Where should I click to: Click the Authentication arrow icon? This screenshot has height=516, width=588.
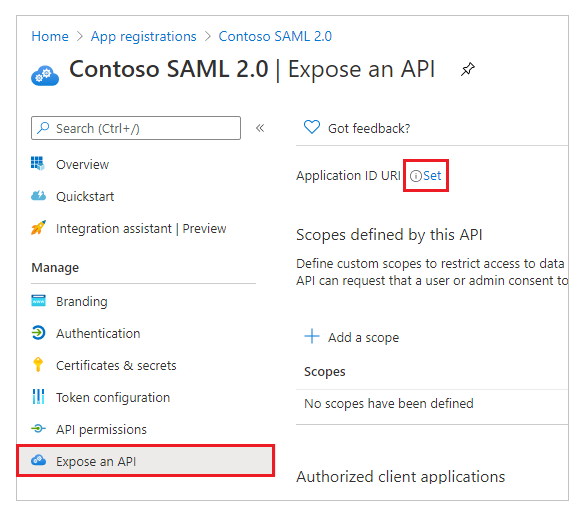[x=38, y=333]
